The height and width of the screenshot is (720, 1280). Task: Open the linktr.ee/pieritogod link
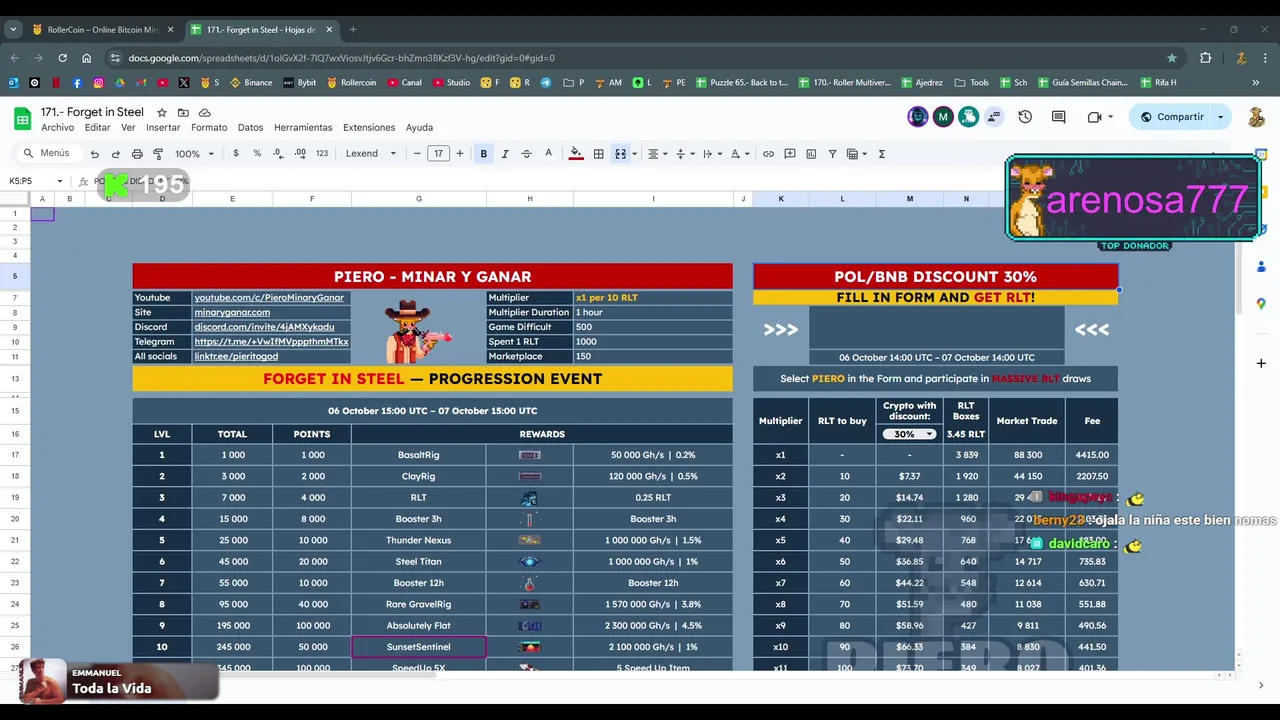[236, 356]
